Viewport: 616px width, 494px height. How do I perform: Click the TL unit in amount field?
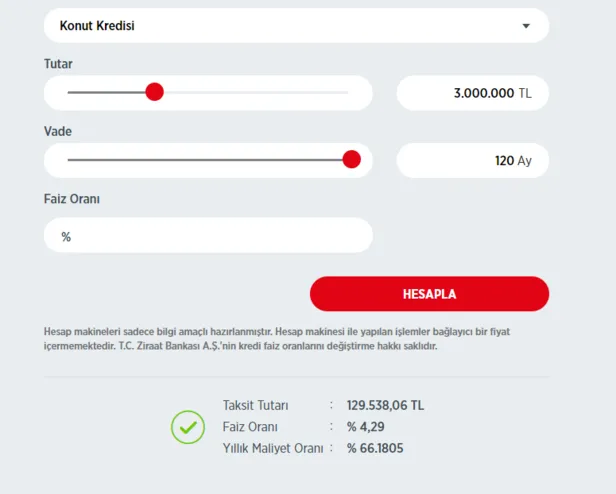pos(525,93)
